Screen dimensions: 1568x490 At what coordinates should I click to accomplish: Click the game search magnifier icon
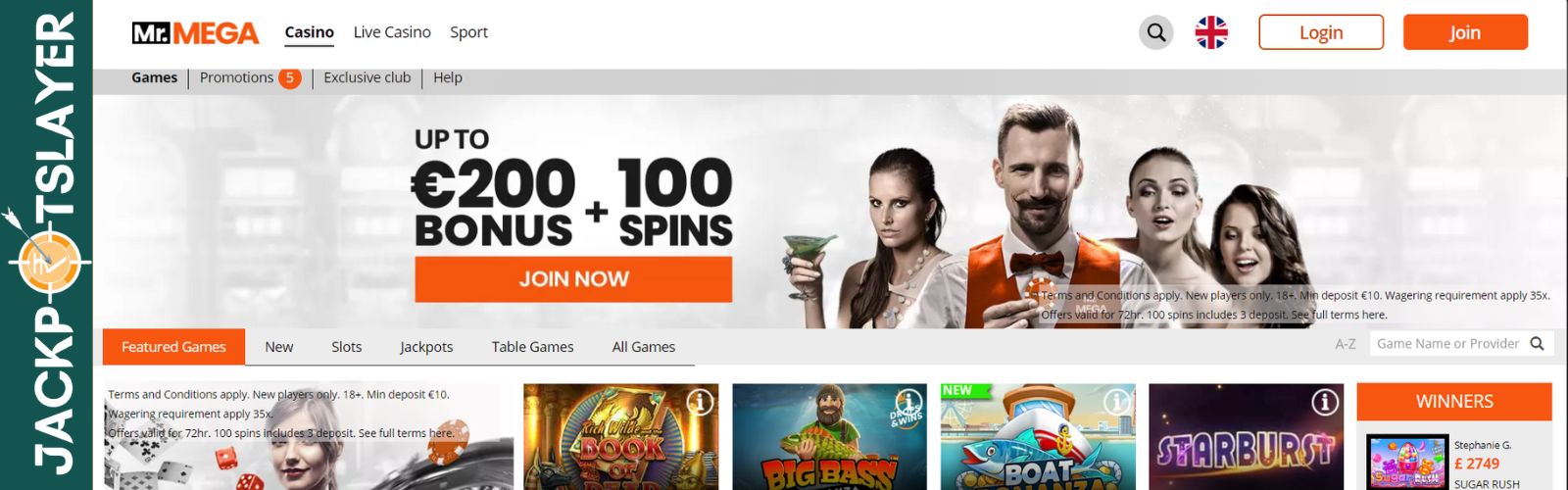tap(1537, 344)
